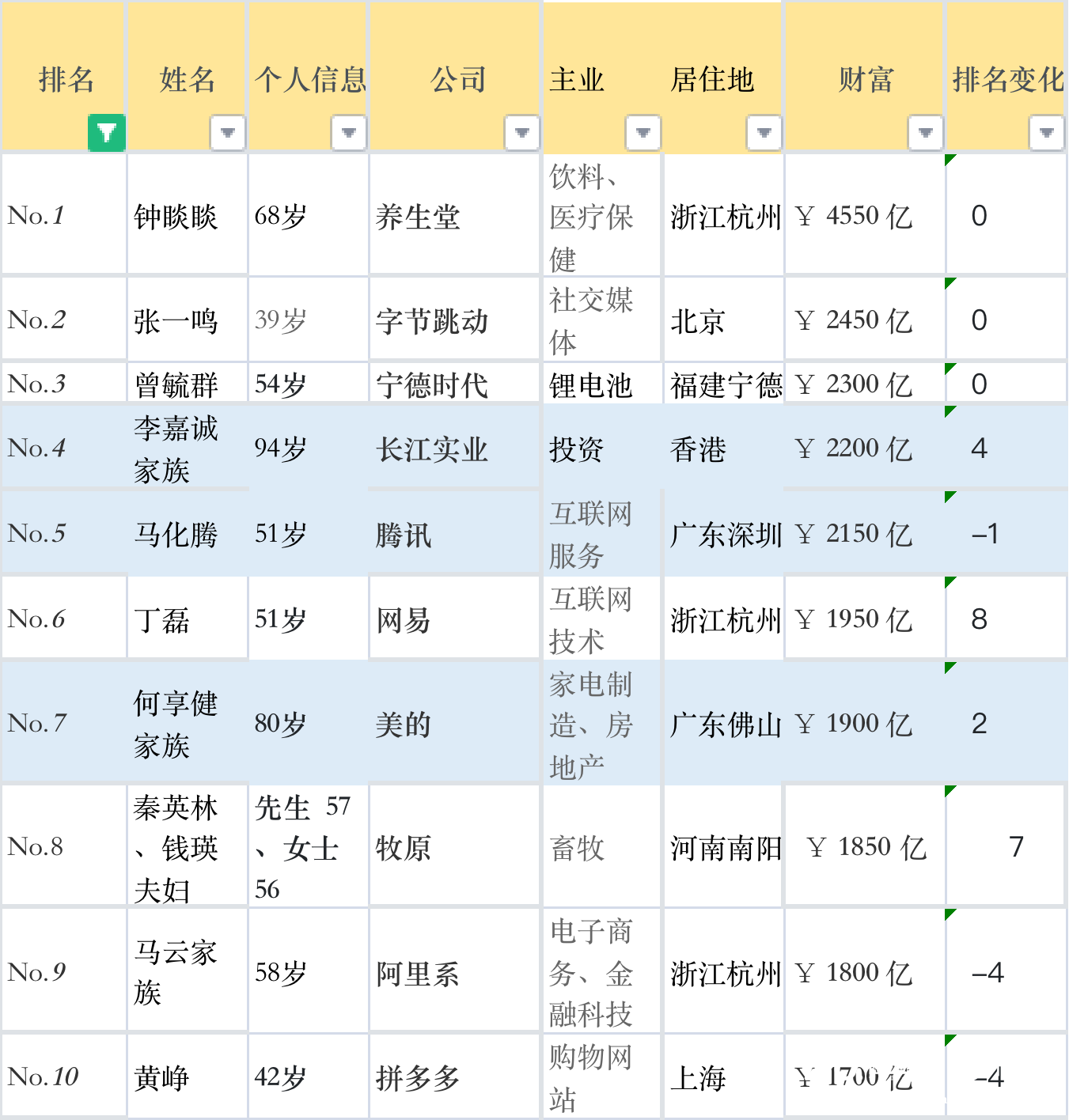
Task: Select the 阿里系 company cell
Action: 455,971
